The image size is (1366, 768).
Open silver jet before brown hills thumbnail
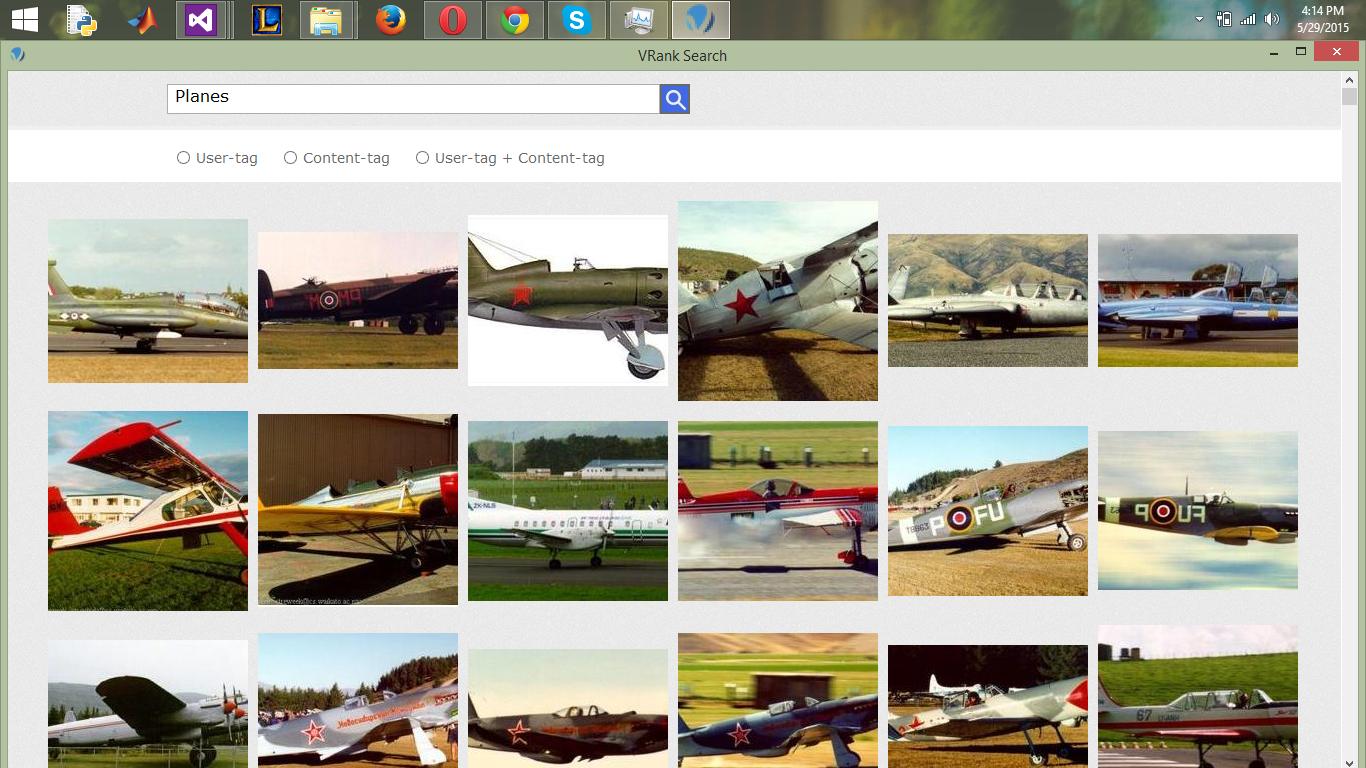coord(988,301)
